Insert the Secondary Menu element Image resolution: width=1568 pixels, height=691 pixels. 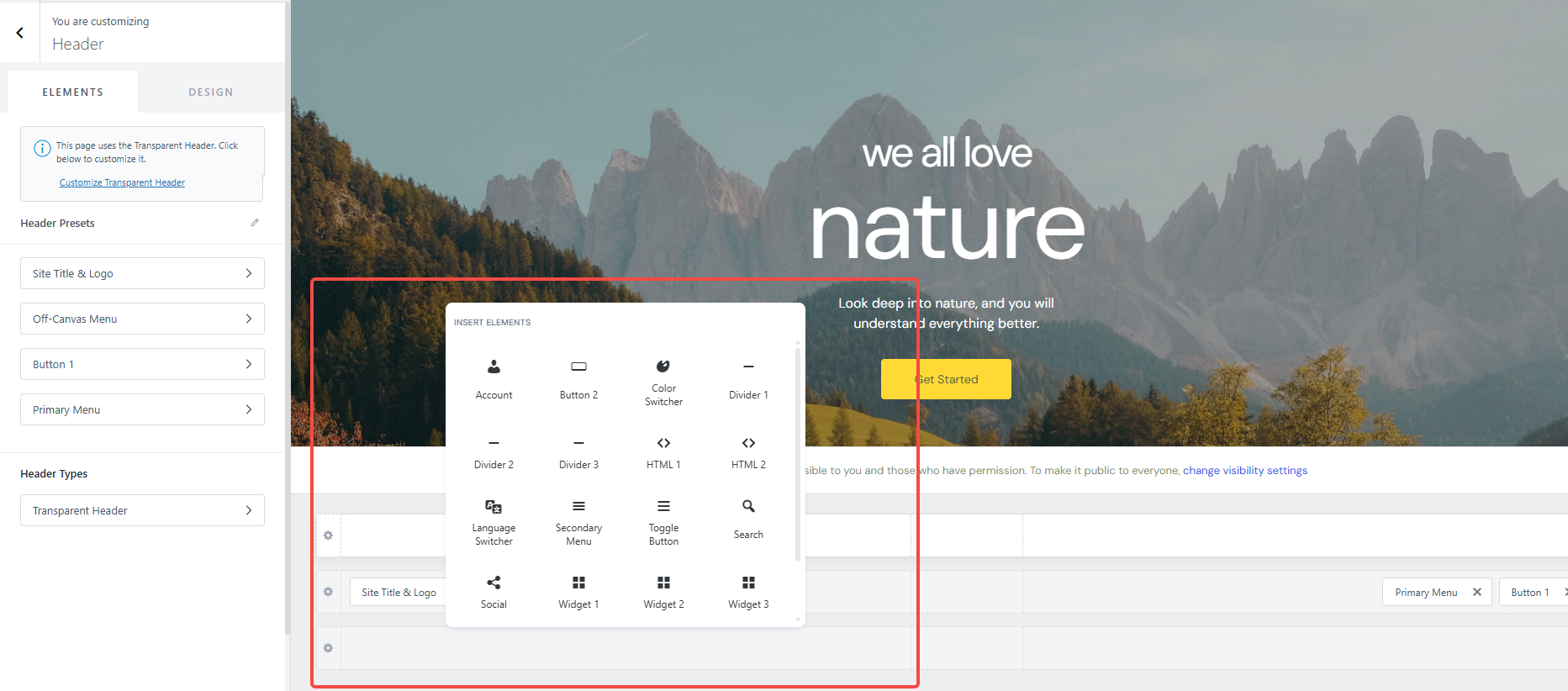click(578, 521)
